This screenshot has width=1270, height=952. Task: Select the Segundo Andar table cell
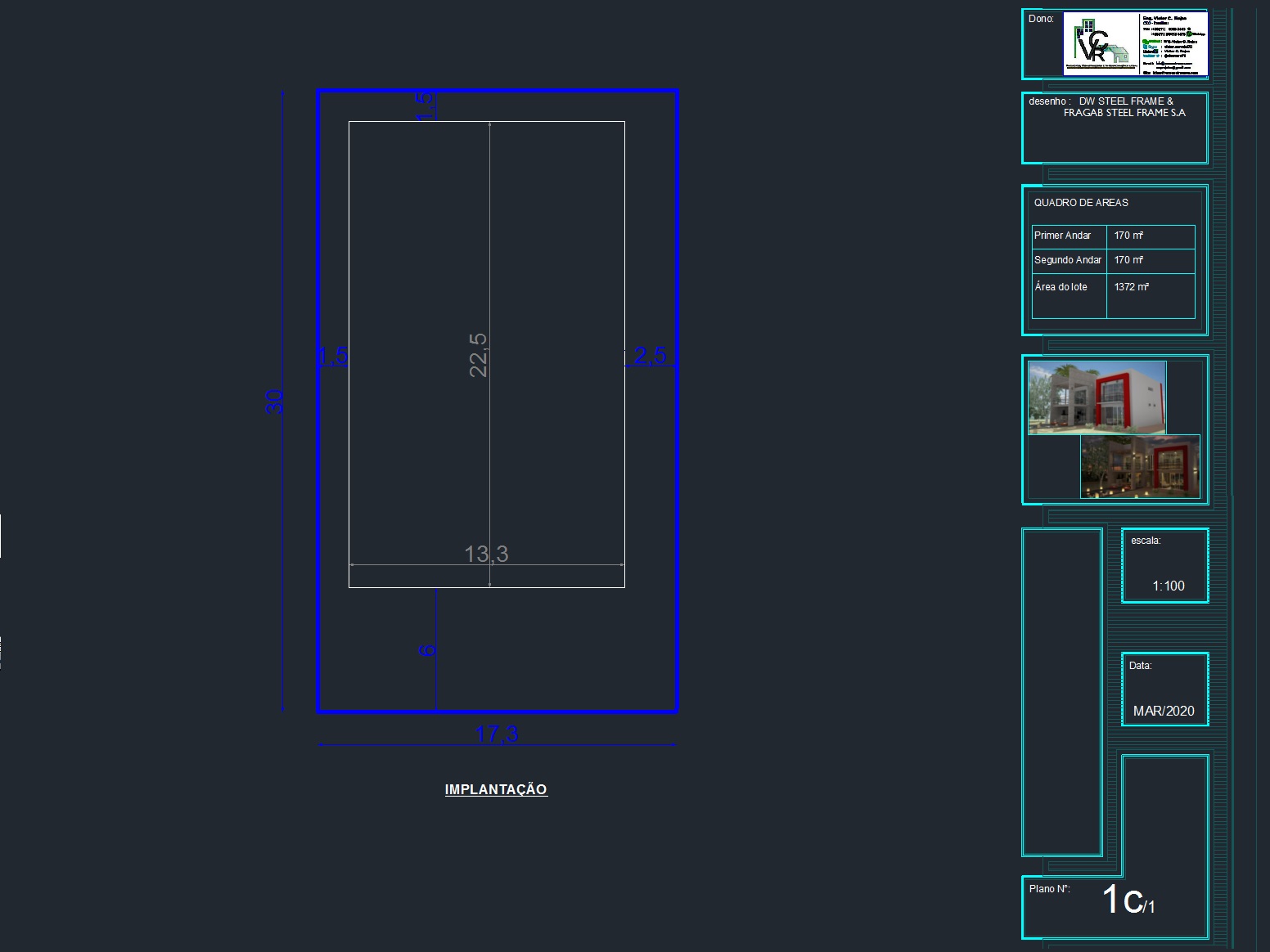point(1067,260)
